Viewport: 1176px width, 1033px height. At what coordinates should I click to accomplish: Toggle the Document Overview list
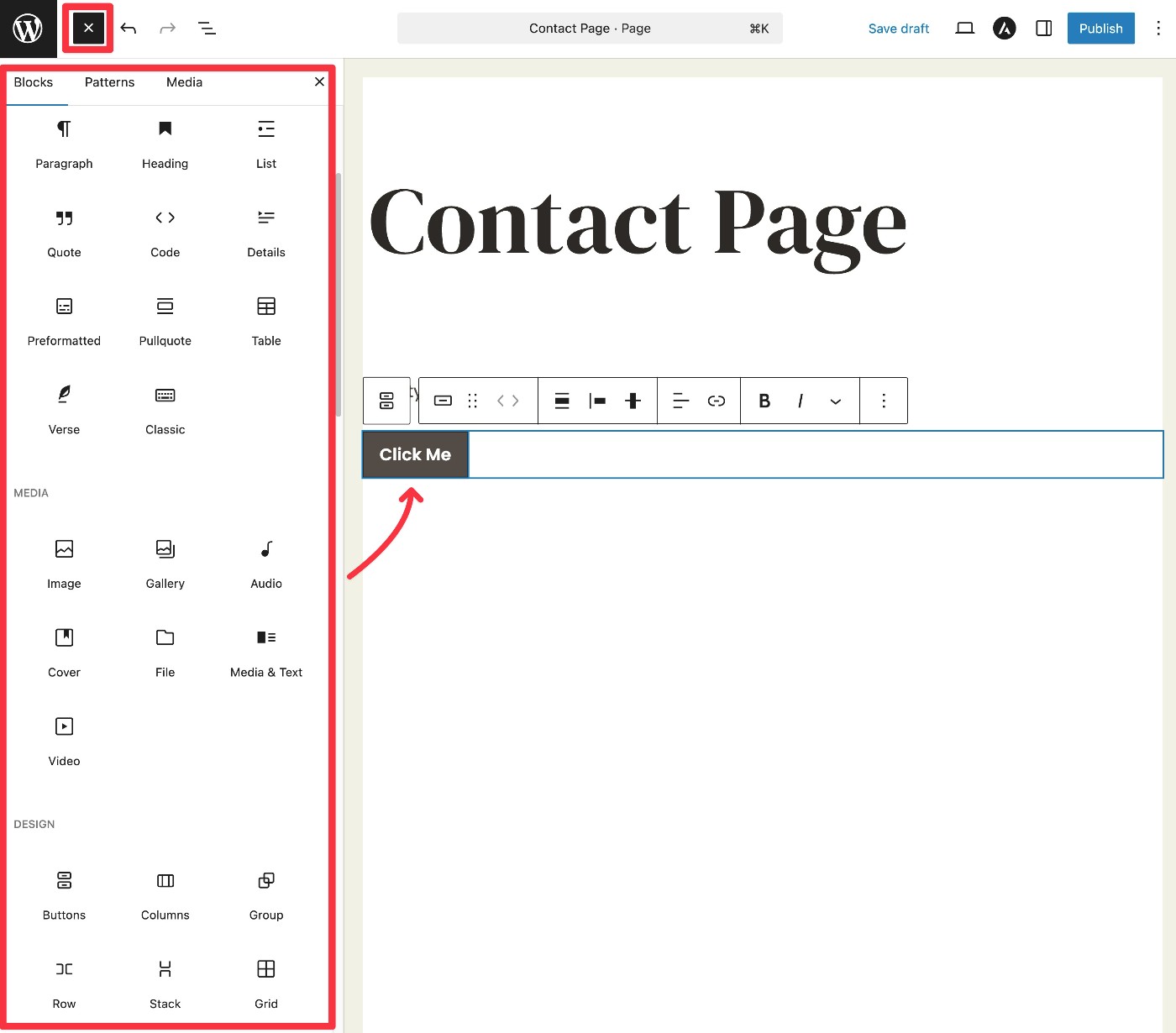point(207,29)
